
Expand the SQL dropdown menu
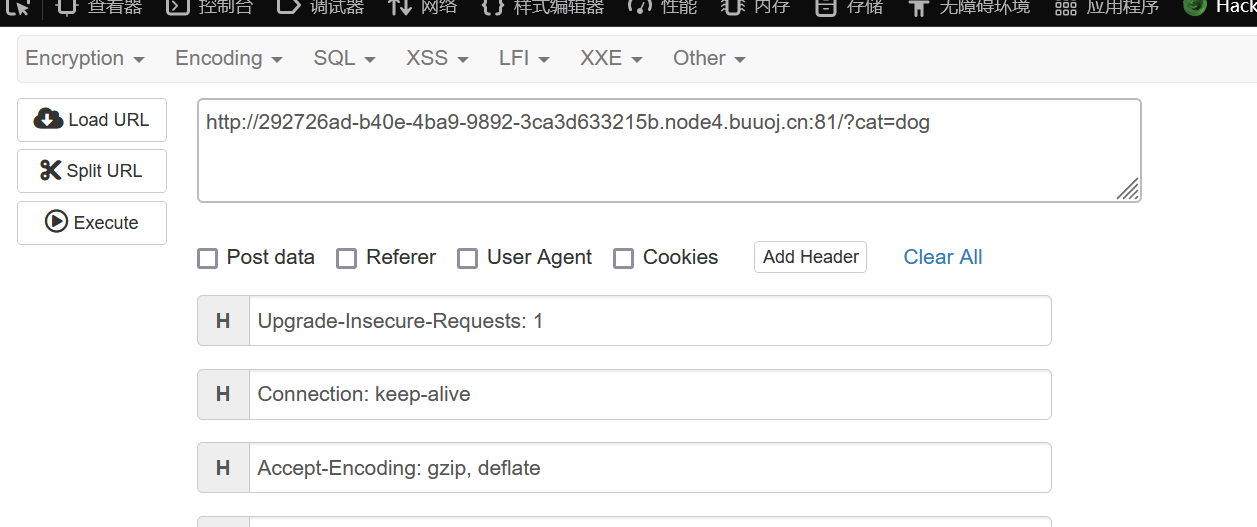pyautogui.click(x=344, y=58)
